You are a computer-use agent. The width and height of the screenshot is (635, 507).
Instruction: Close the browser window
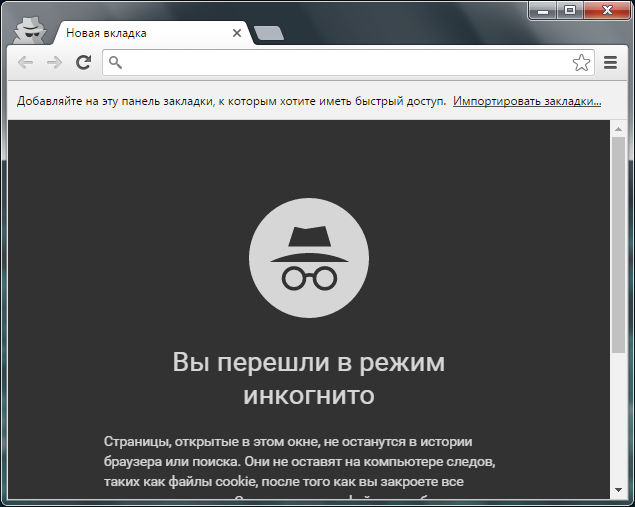607,10
